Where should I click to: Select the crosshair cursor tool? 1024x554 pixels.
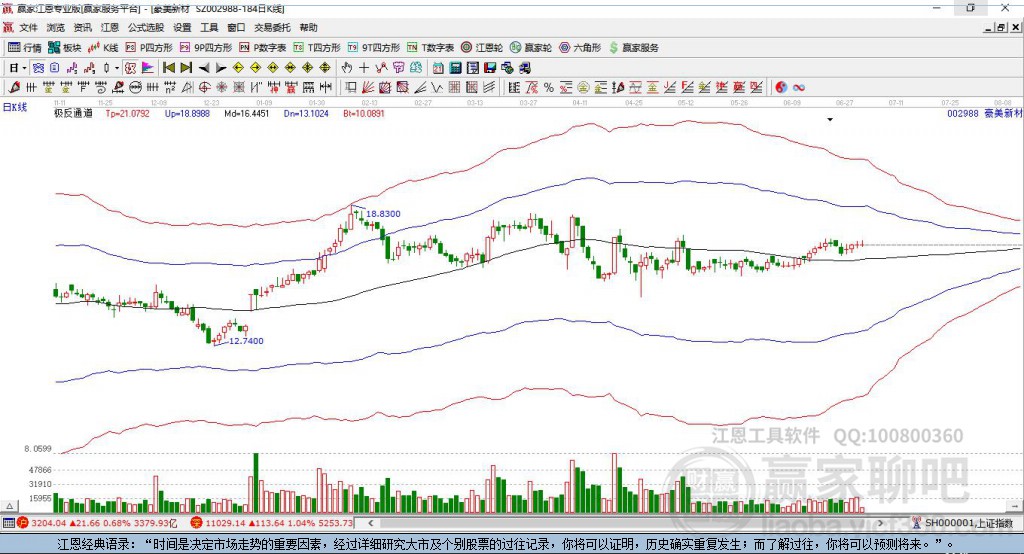364,68
